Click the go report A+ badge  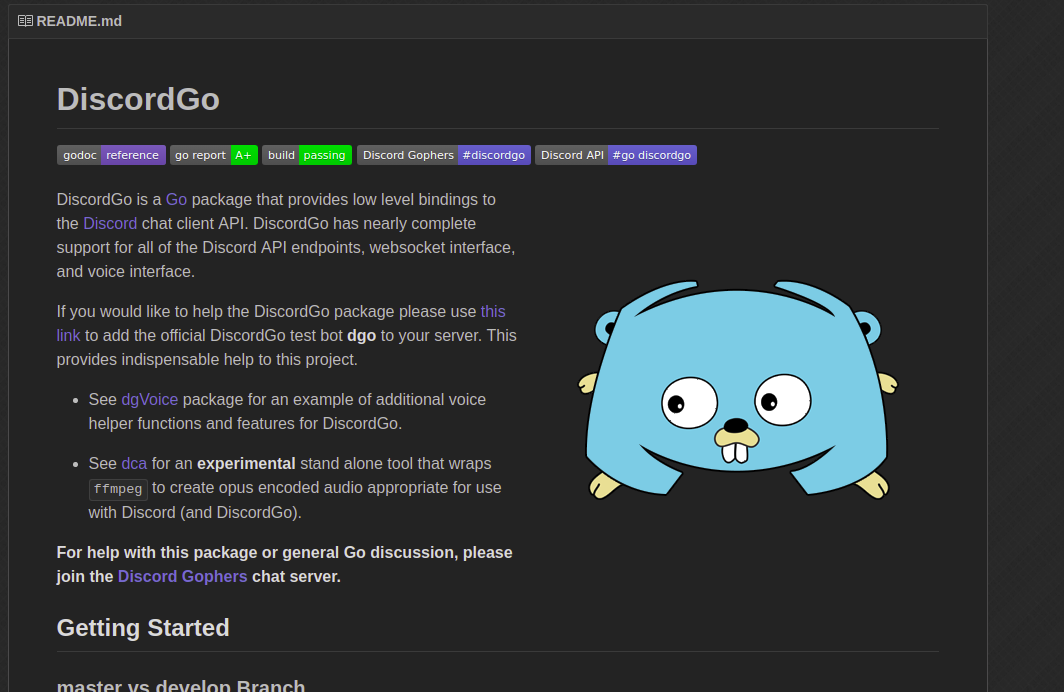[214, 155]
